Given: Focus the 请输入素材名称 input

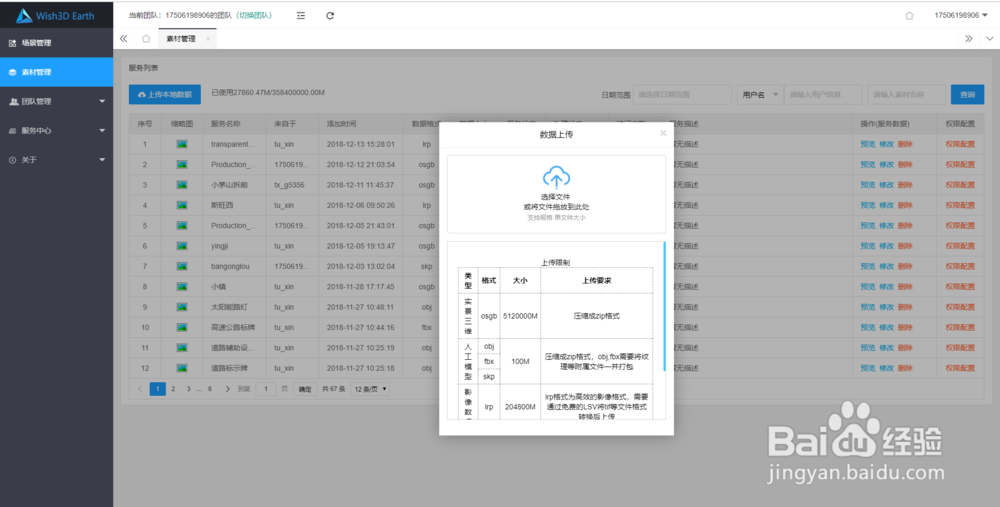Looking at the screenshot, I should 906,94.
